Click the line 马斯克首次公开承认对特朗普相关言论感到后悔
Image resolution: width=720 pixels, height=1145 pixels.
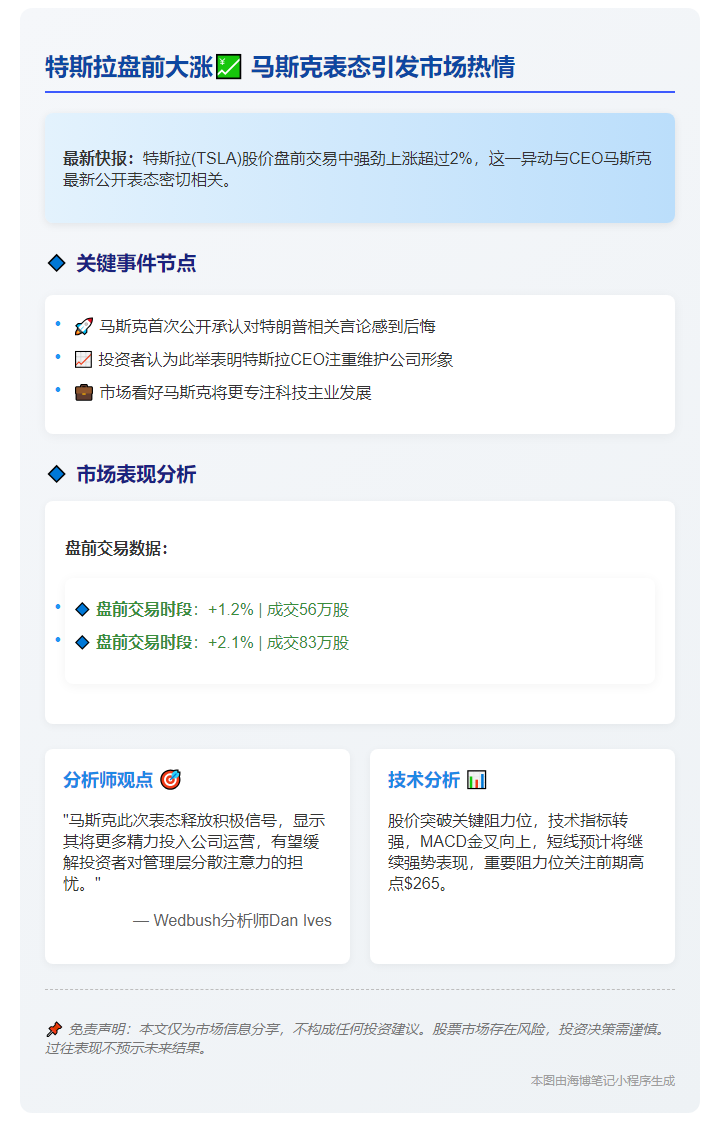[x=267, y=326]
